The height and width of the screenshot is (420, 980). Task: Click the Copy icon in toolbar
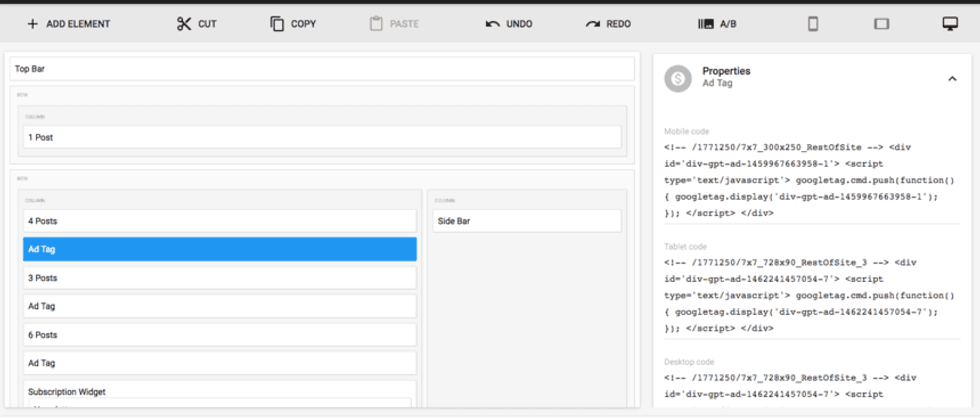(x=277, y=24)
